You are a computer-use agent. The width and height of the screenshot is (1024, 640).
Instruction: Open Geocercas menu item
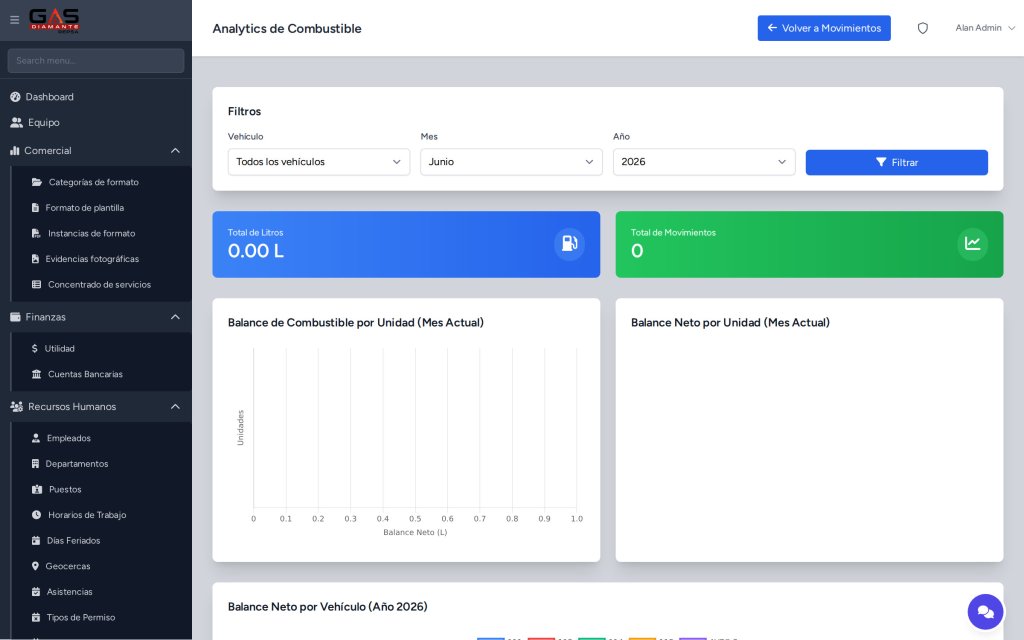(68, 566)
